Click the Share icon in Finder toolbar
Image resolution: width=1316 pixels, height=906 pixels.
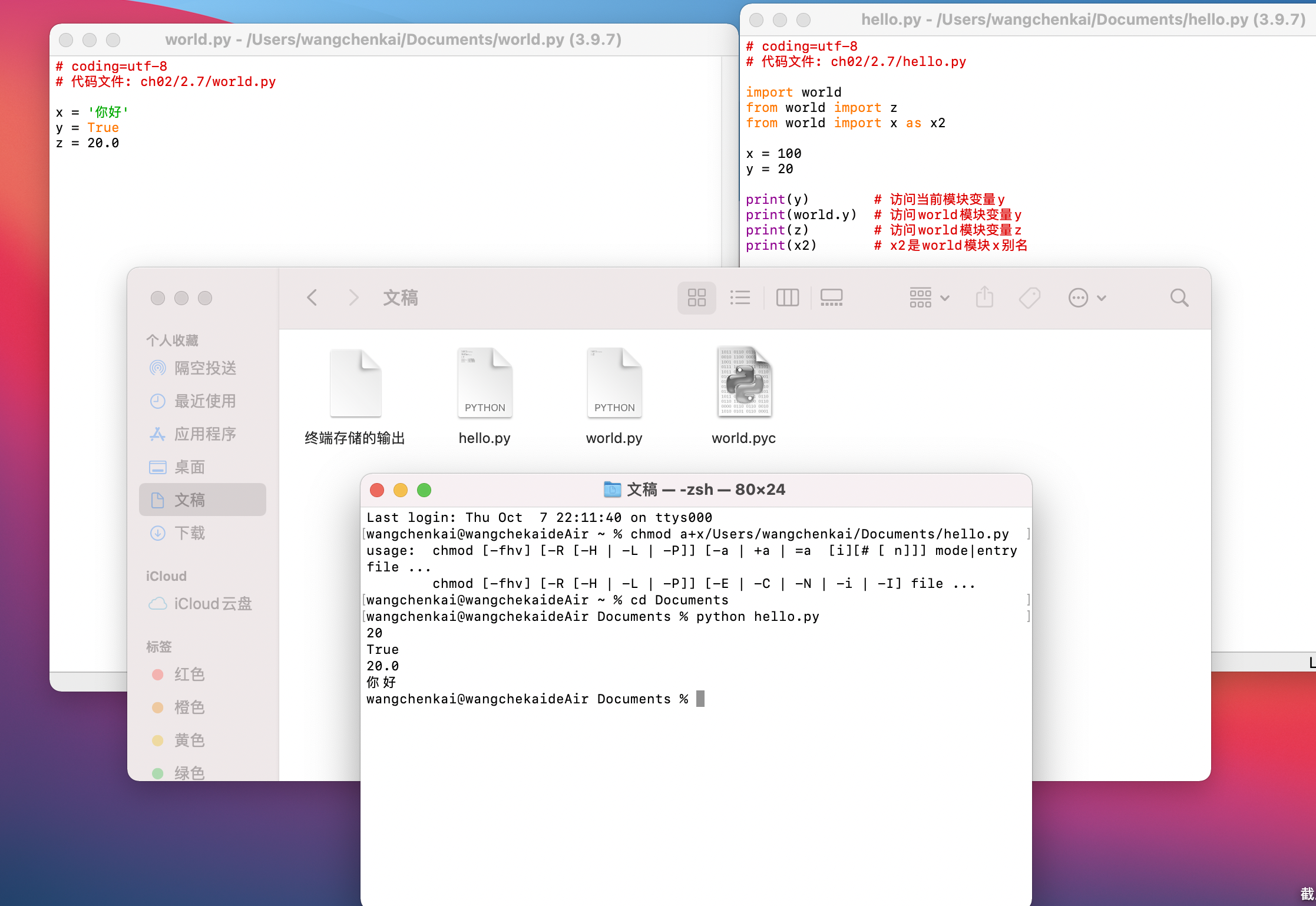coord(984,297)
